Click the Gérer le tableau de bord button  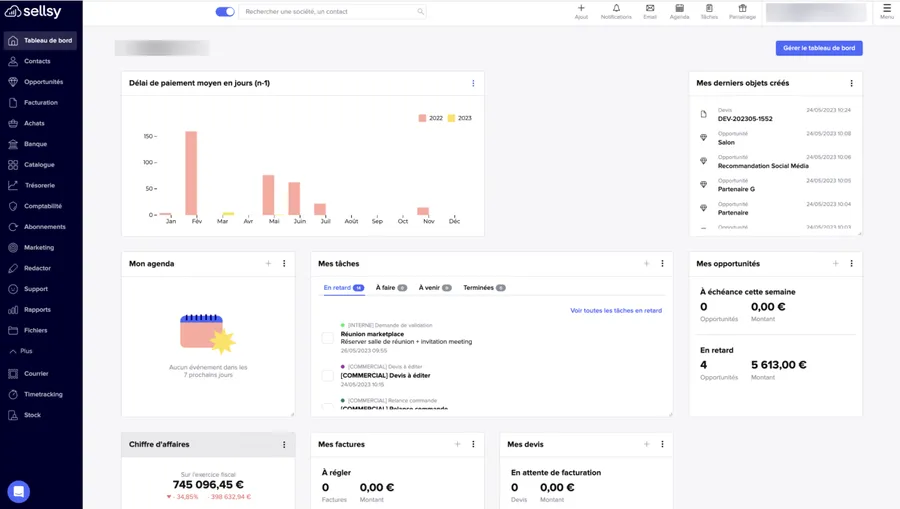click(x=818, y=48)
